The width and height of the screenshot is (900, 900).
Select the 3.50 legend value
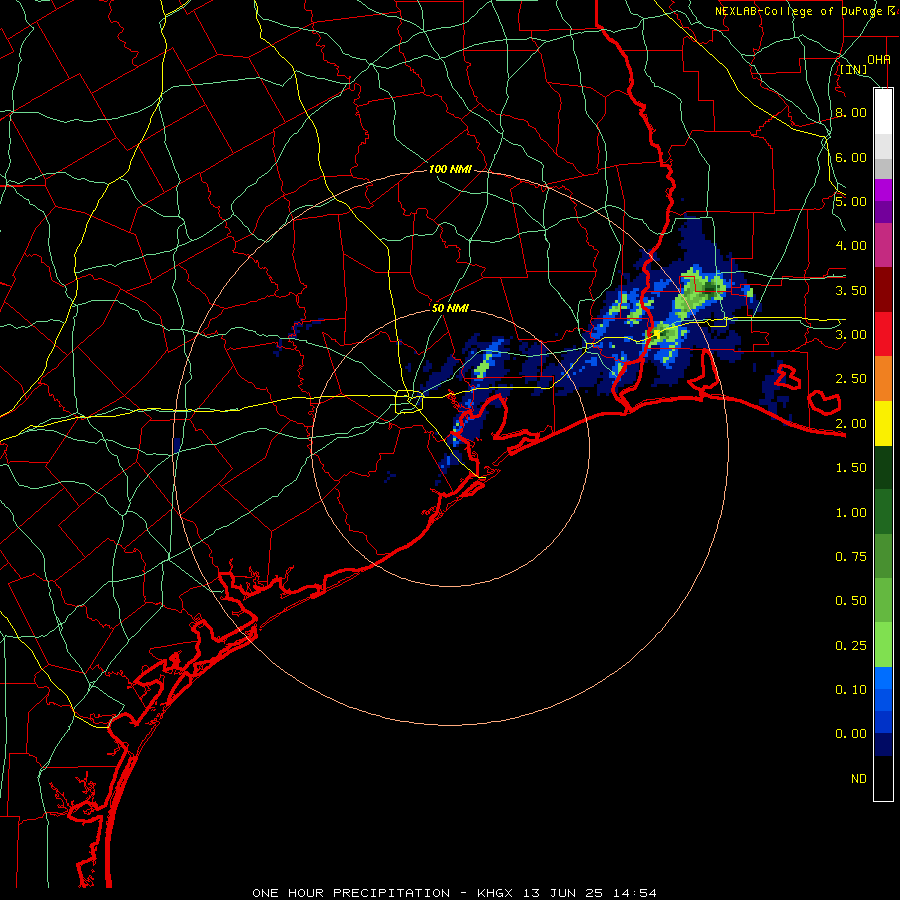tap(851, 290)
